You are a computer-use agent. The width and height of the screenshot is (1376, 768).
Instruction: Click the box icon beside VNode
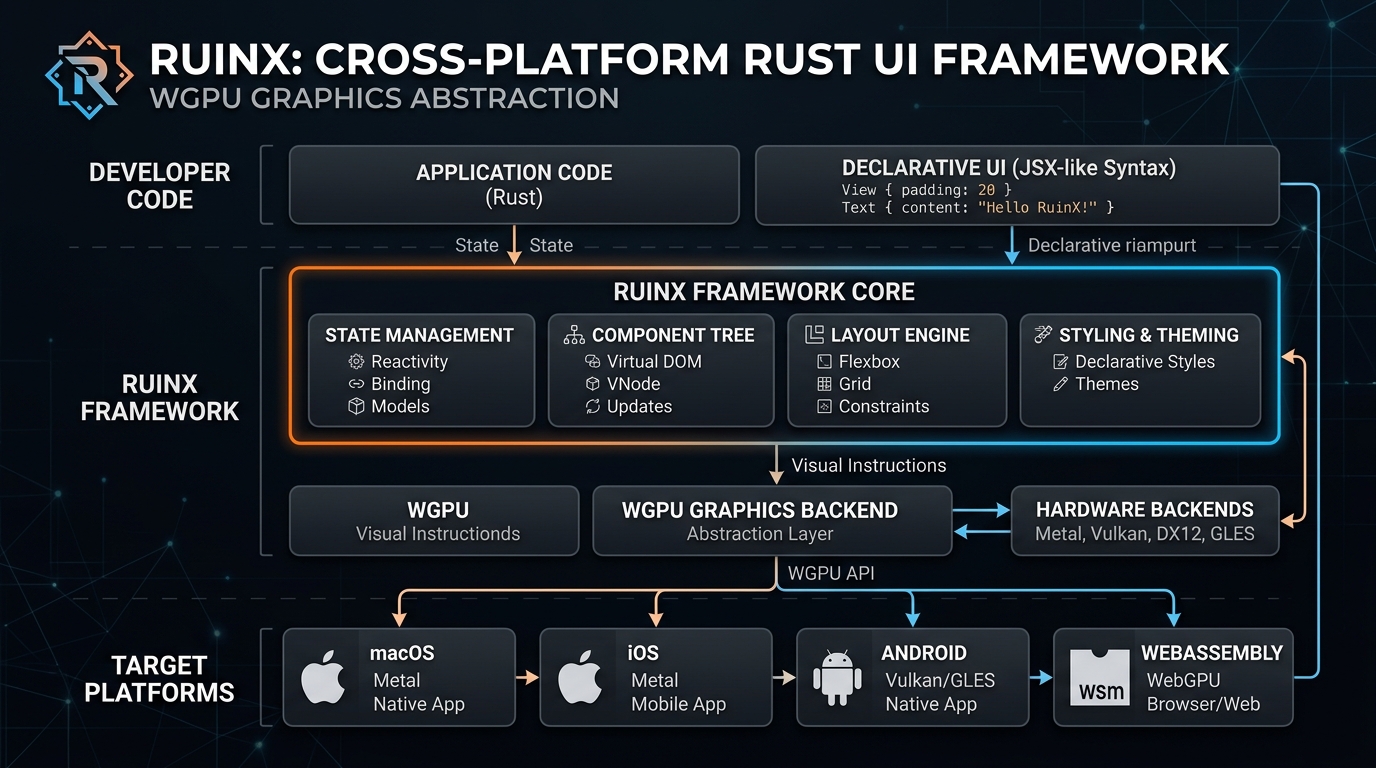(x=592, y=384)
